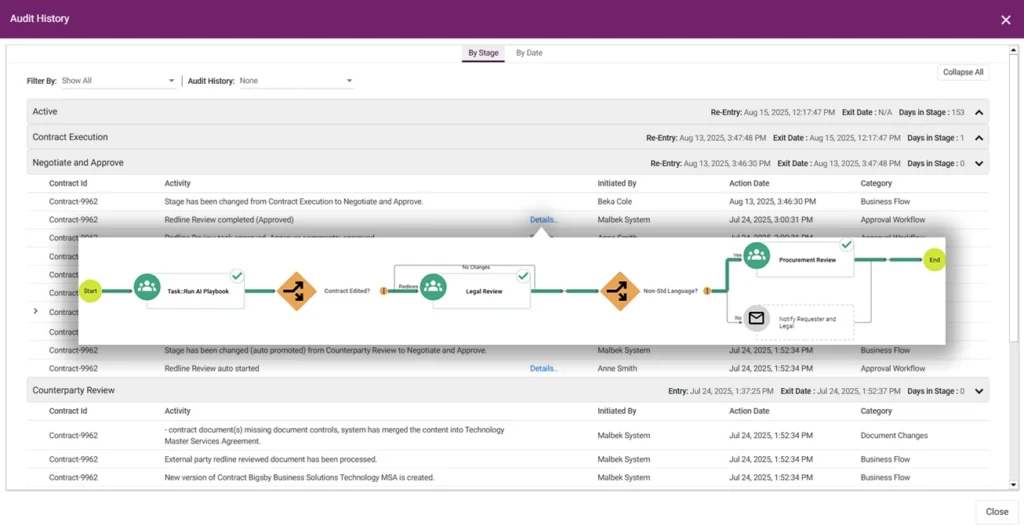The image size is (1024, 525).
Task: Click 'Redline Review completed (Approved)' activity text
Action: [229, 219]
